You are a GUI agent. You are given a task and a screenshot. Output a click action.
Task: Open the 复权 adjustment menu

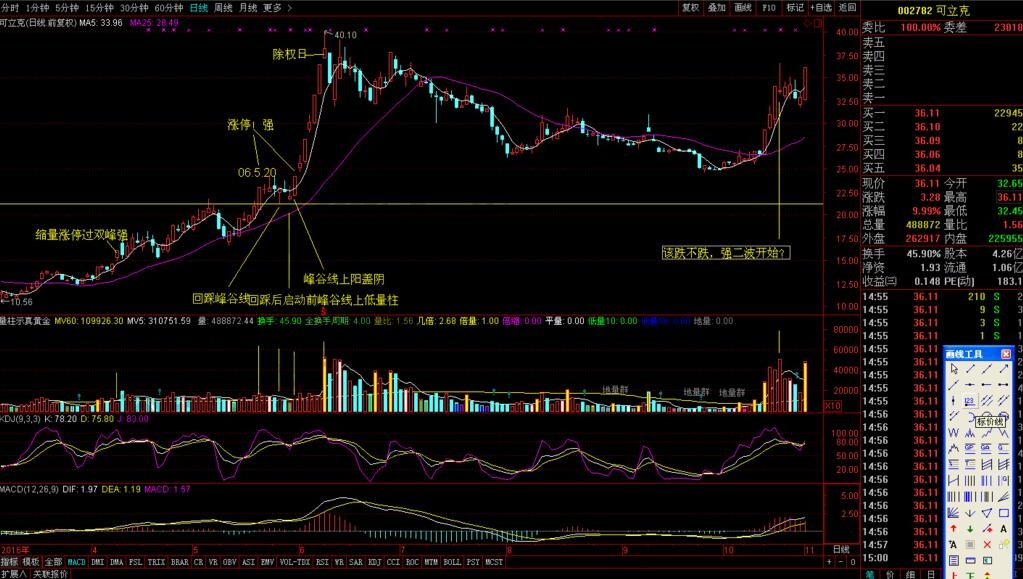pos(690,8)
